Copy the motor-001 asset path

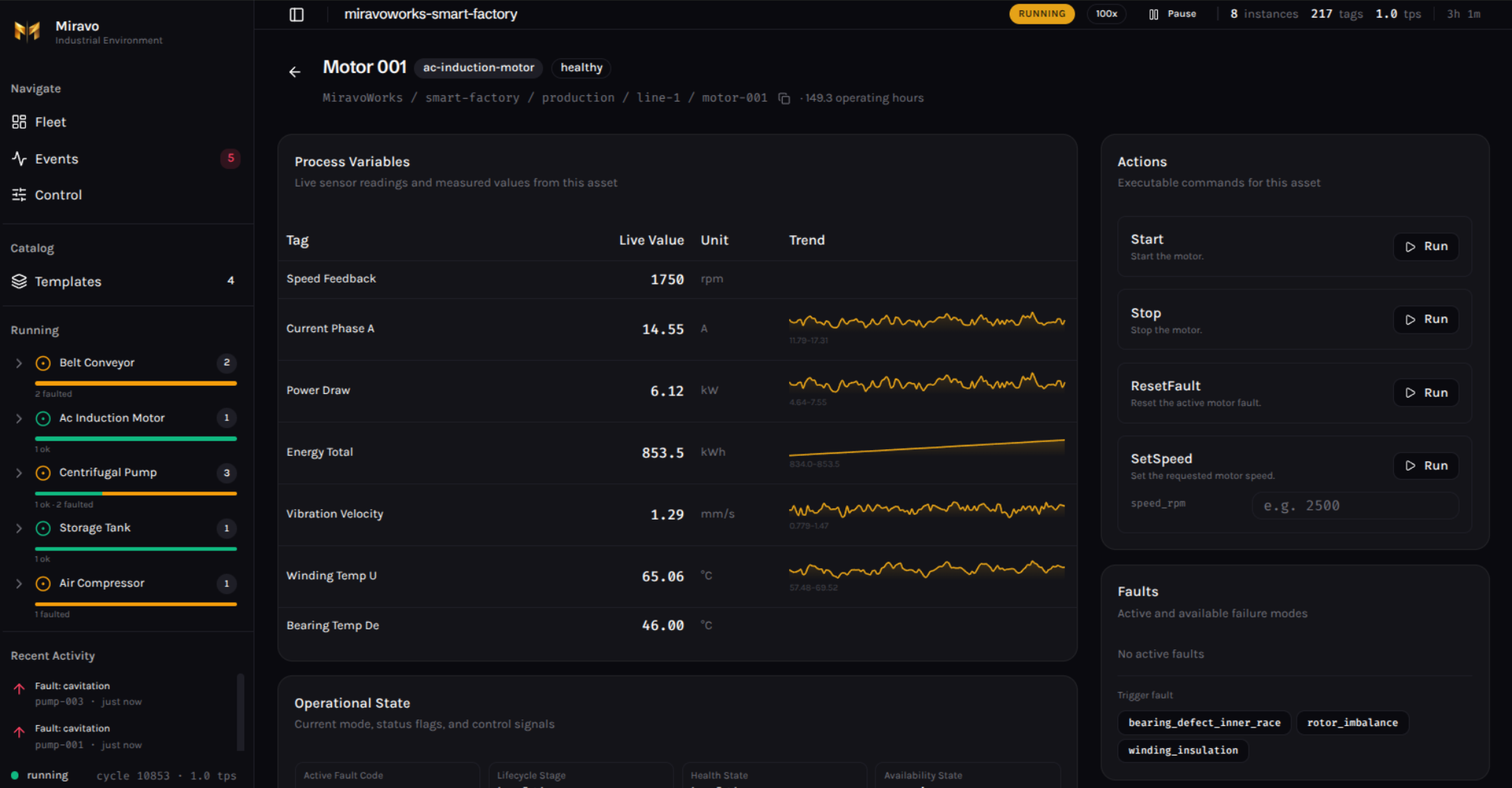(x=783, y=97)
